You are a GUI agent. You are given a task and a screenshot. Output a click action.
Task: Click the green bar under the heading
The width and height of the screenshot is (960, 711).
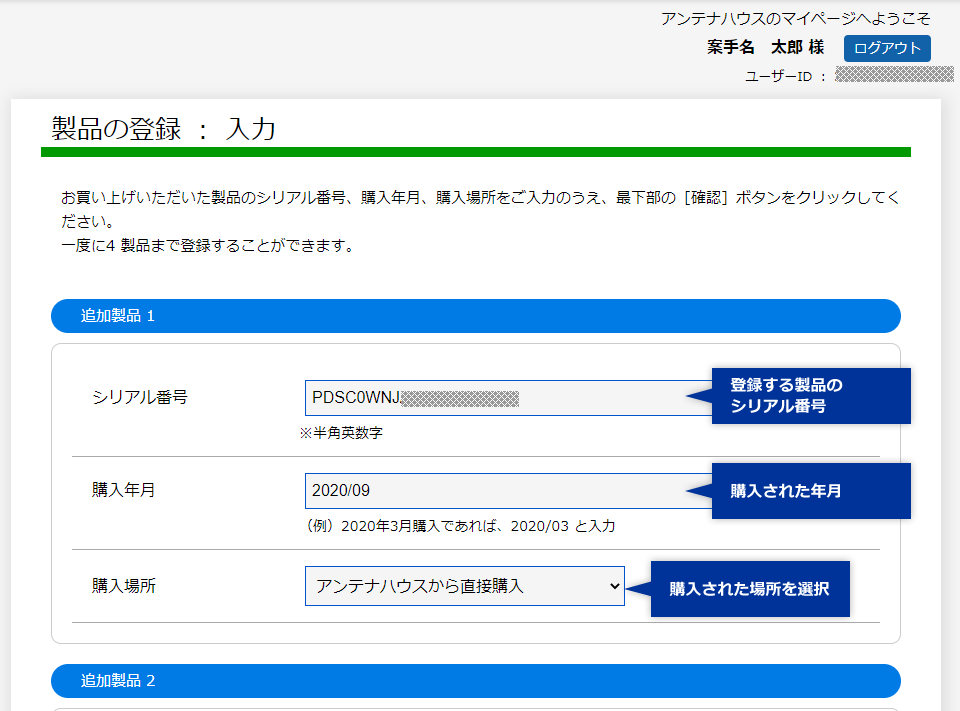tap(475, 152)
